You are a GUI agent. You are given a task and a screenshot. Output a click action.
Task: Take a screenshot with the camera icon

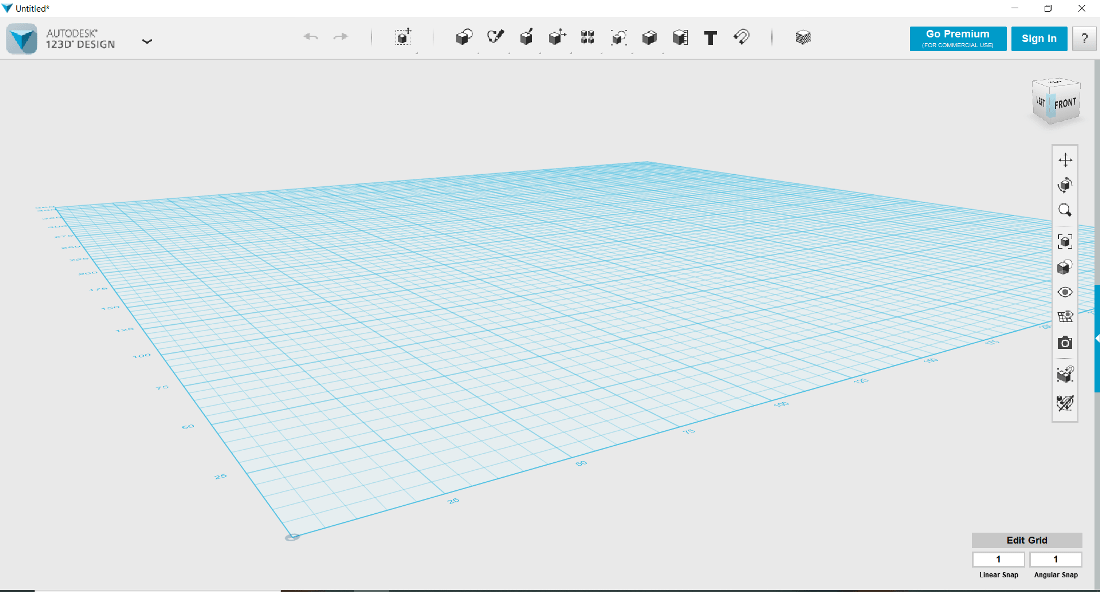point(1065,343)
